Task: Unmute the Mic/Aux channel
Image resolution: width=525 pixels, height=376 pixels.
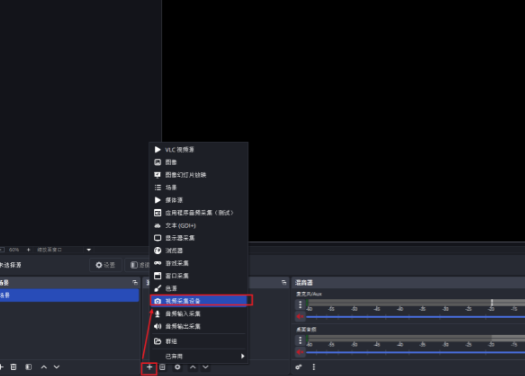Action: pyautogui.click(x=300, y=316)
